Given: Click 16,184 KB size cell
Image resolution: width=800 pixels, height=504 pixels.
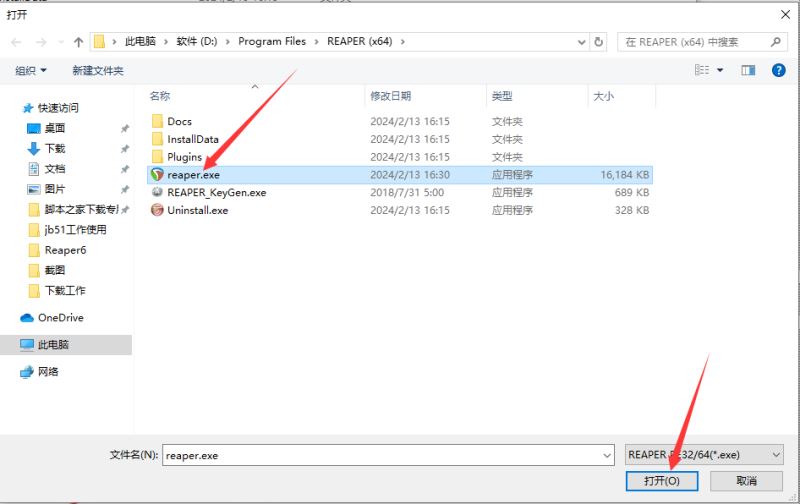Looking at the screenshot, I should [x=625, y=175].
